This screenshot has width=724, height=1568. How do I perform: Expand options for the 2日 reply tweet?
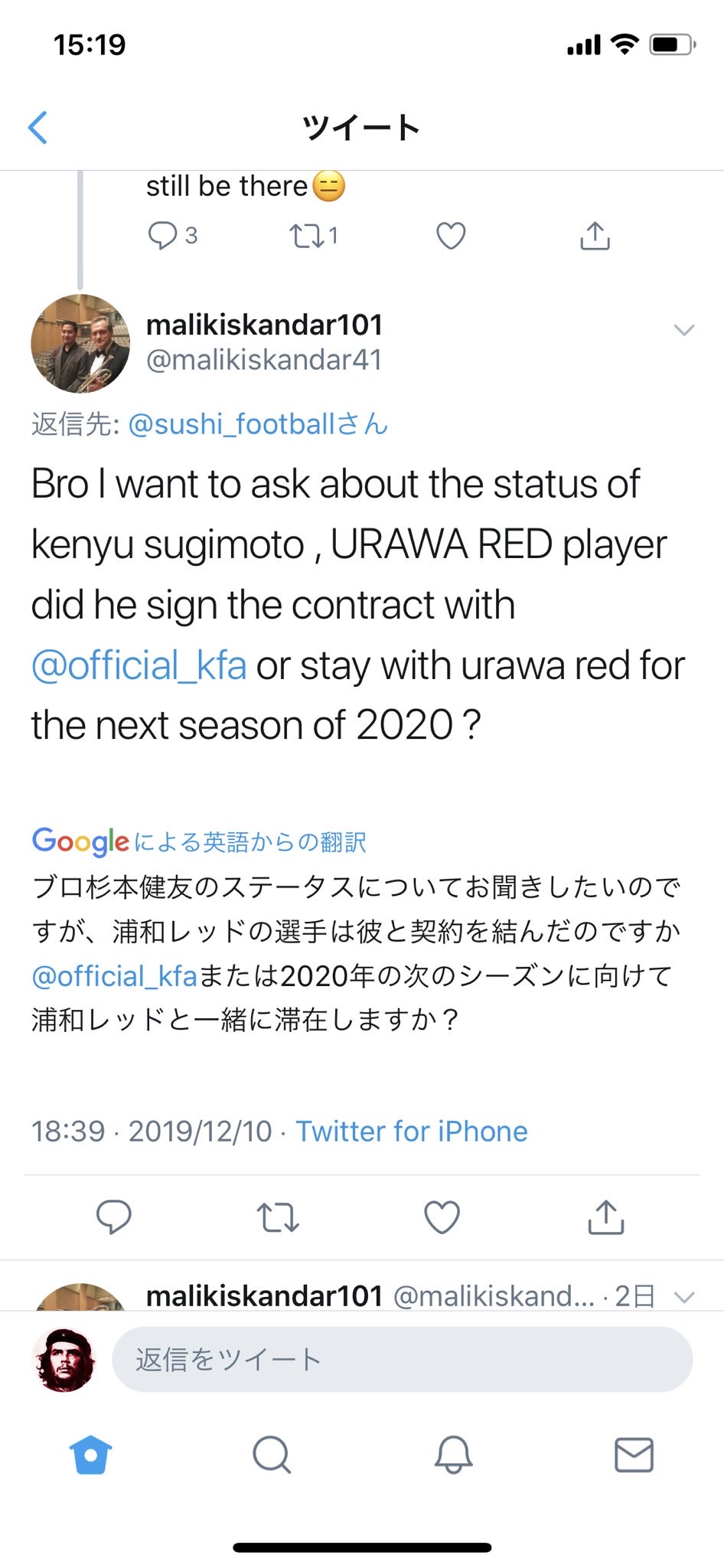point(683,1296)
